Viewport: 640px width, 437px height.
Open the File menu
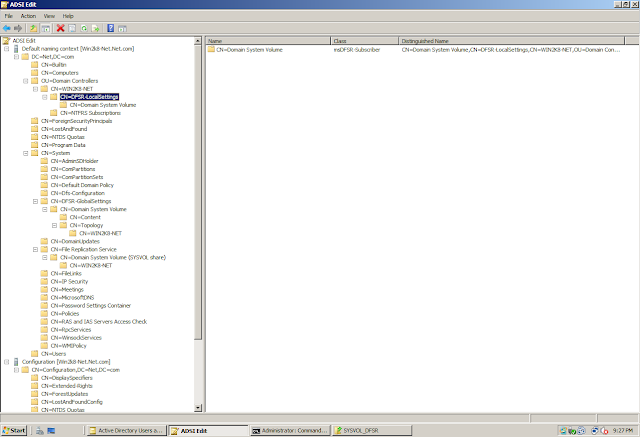[x=9, y=16]
